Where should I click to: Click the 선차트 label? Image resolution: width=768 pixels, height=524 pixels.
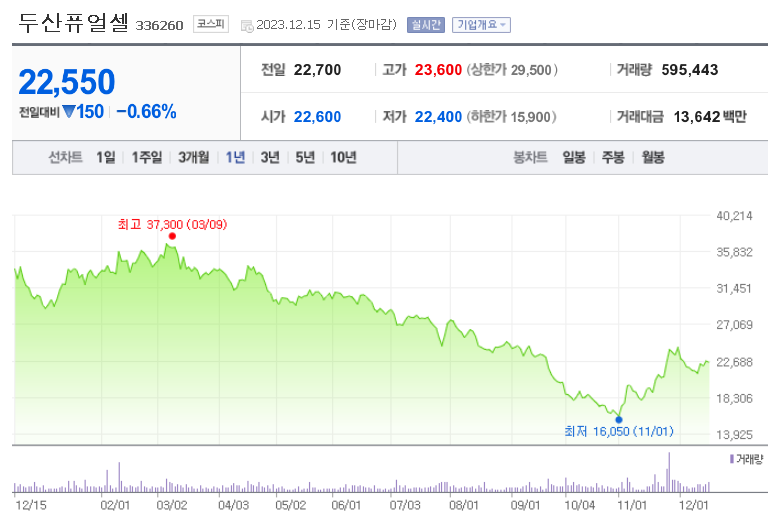(x=65, y=157)
